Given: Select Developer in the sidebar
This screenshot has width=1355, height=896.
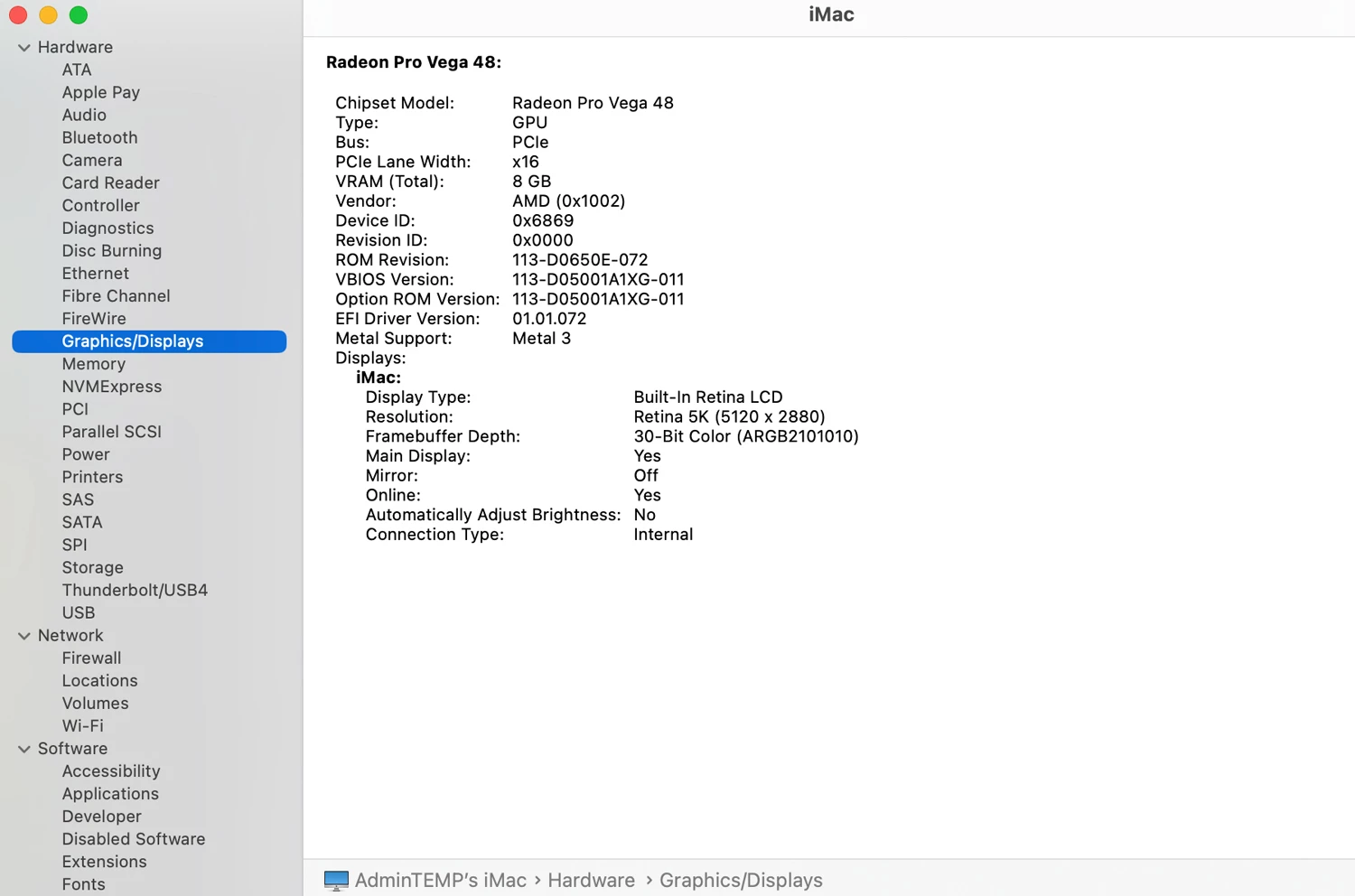Looking at the screenshot, I should click(x=102, y=817).
